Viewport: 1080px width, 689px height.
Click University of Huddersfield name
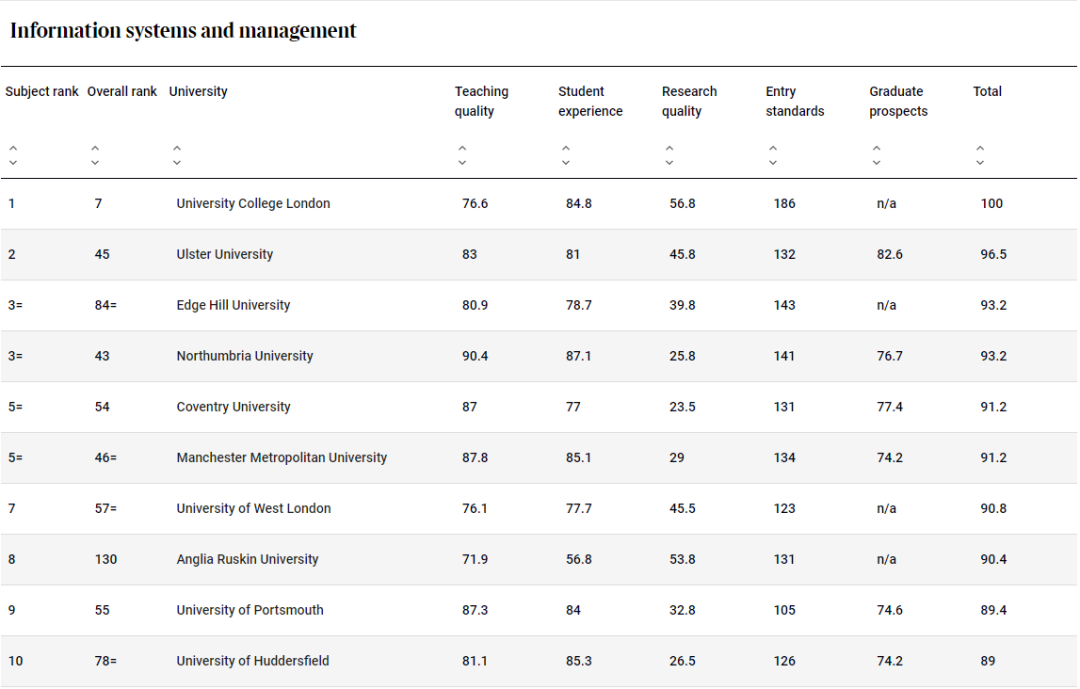click(x=252, y=661)
